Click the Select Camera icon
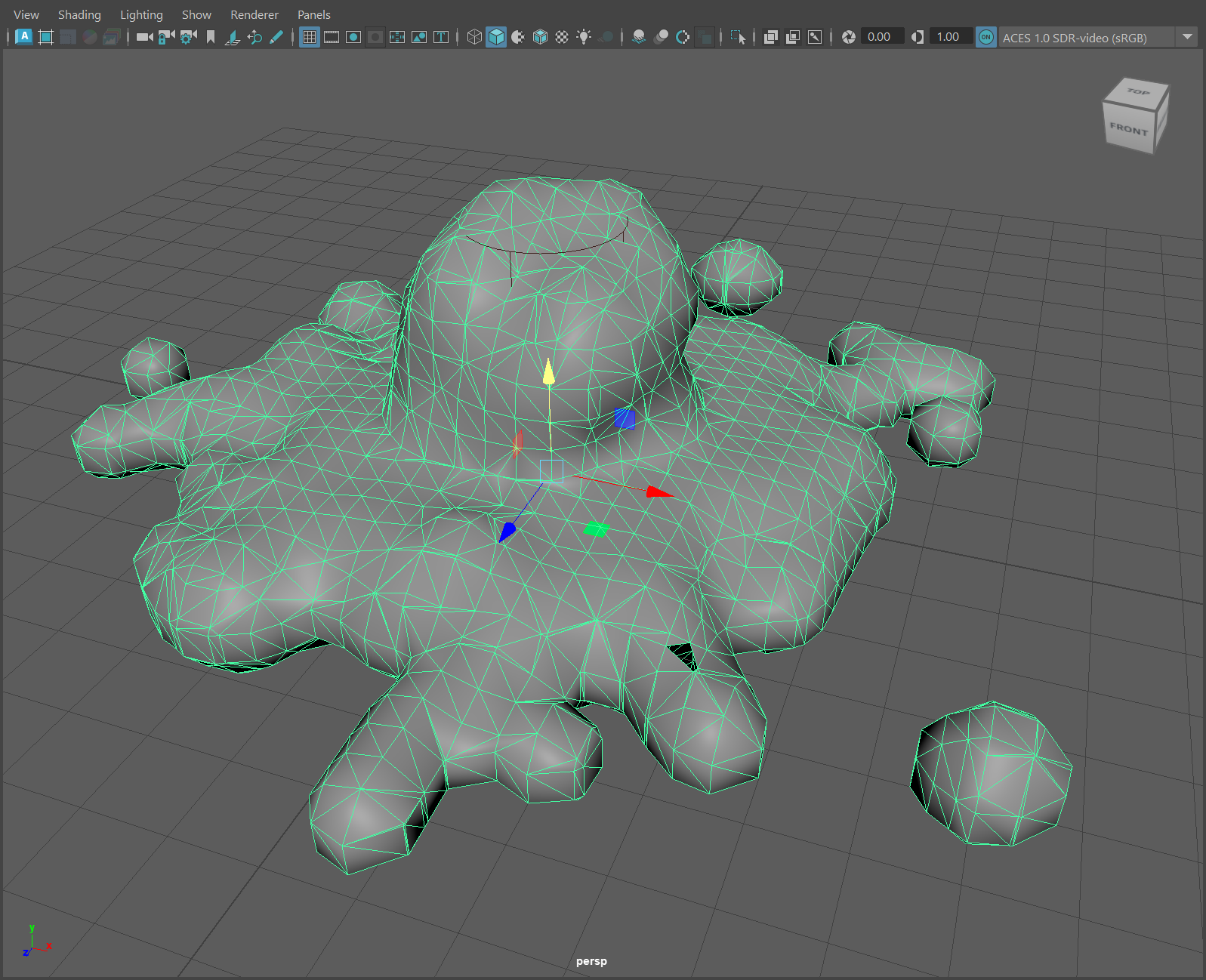 click(145, 37)
